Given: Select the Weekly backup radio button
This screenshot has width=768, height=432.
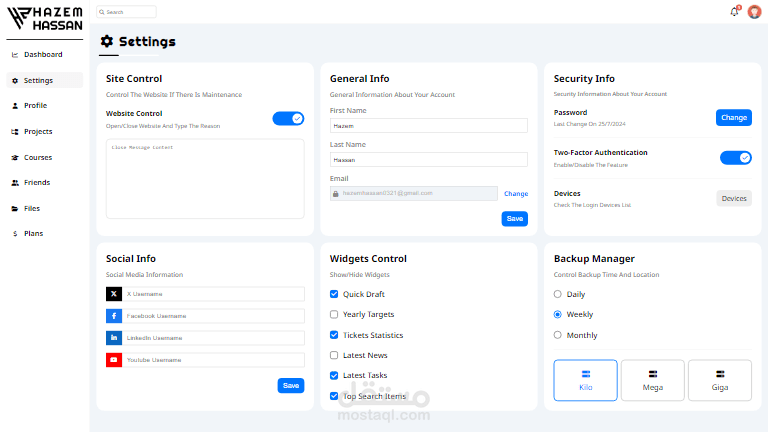Looking at the screenshot, I should pos(557,314).
